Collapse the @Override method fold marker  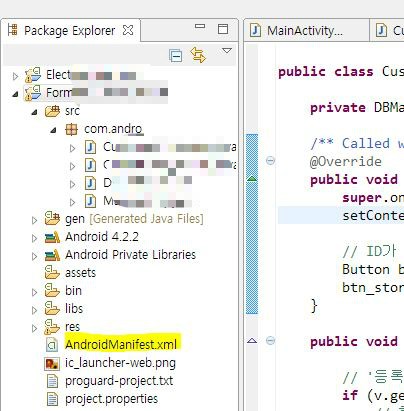pyautogui.click(x=270, y=161)
